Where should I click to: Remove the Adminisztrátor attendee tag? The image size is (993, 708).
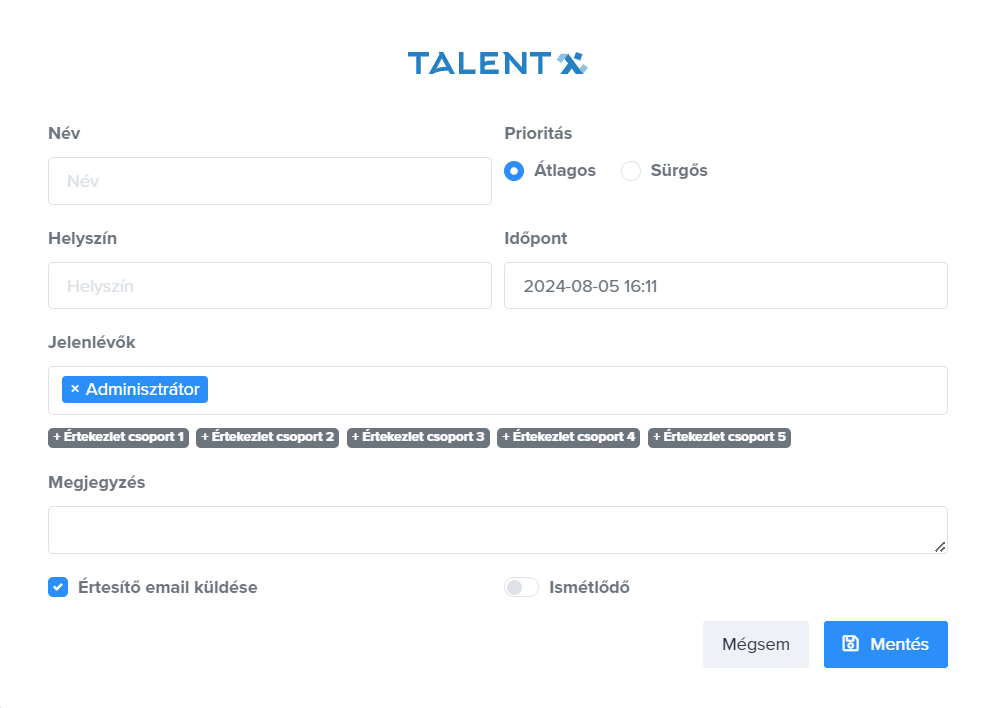tap(75, 389)
